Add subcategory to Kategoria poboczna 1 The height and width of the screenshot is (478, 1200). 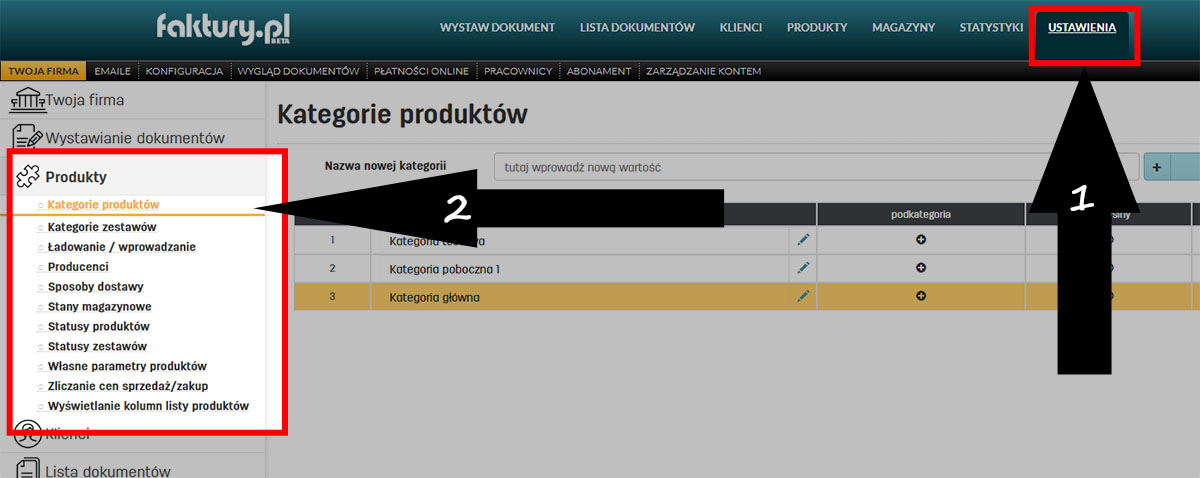[921, 268]
